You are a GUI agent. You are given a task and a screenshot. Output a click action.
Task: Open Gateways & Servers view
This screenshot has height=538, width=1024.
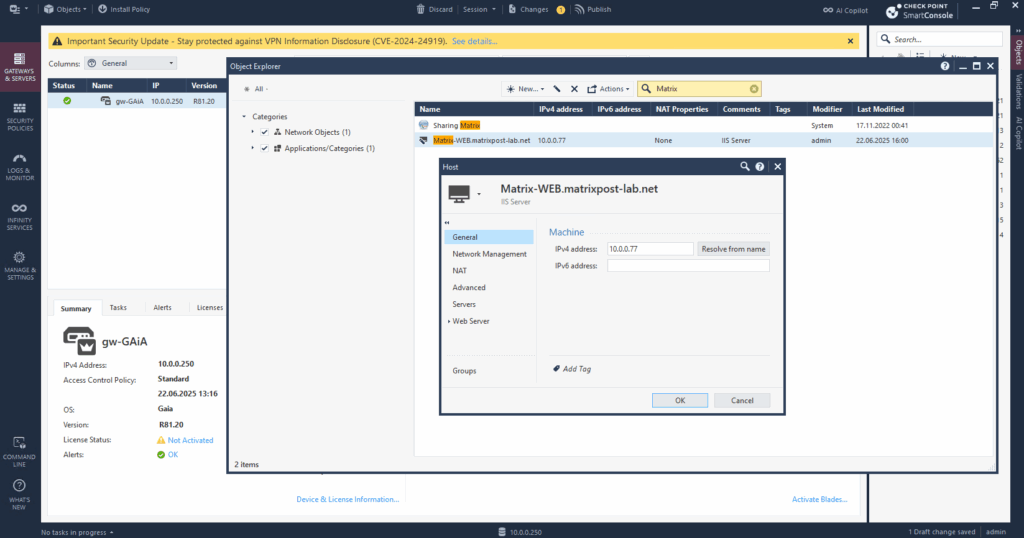20,66
